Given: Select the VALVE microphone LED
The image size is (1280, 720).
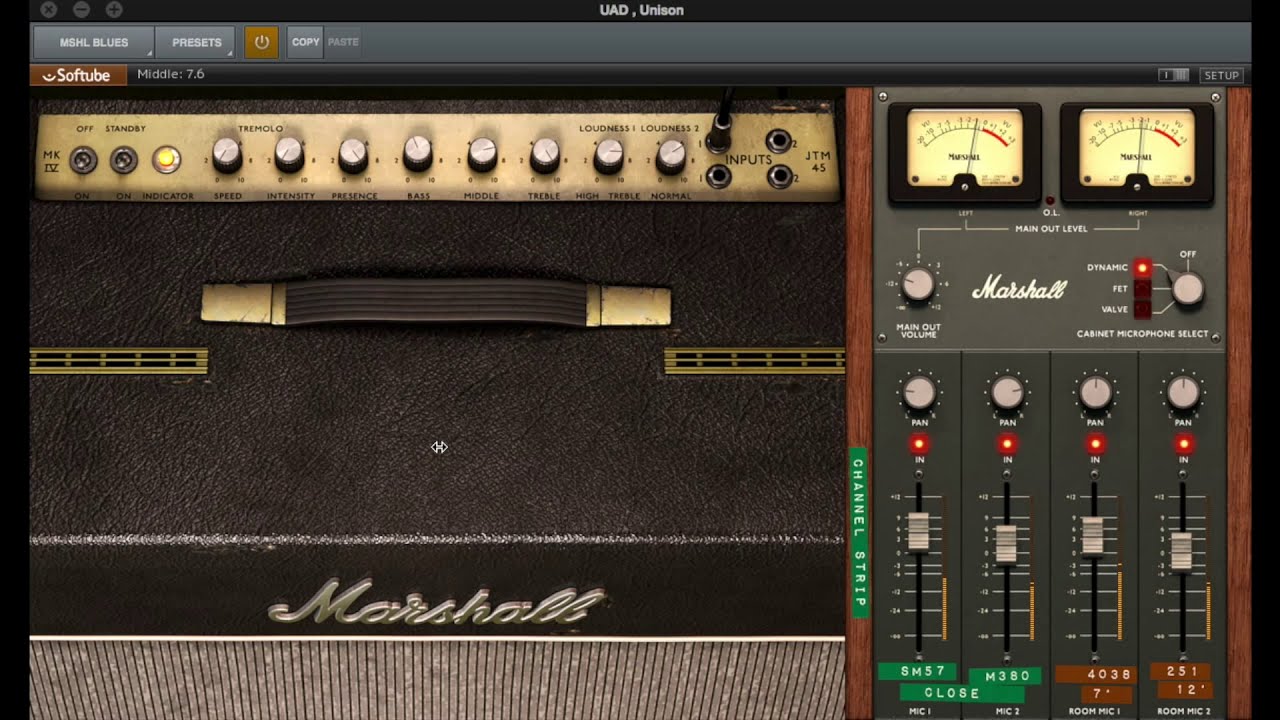Looking at the screenshot, I should coord(1142,310).
